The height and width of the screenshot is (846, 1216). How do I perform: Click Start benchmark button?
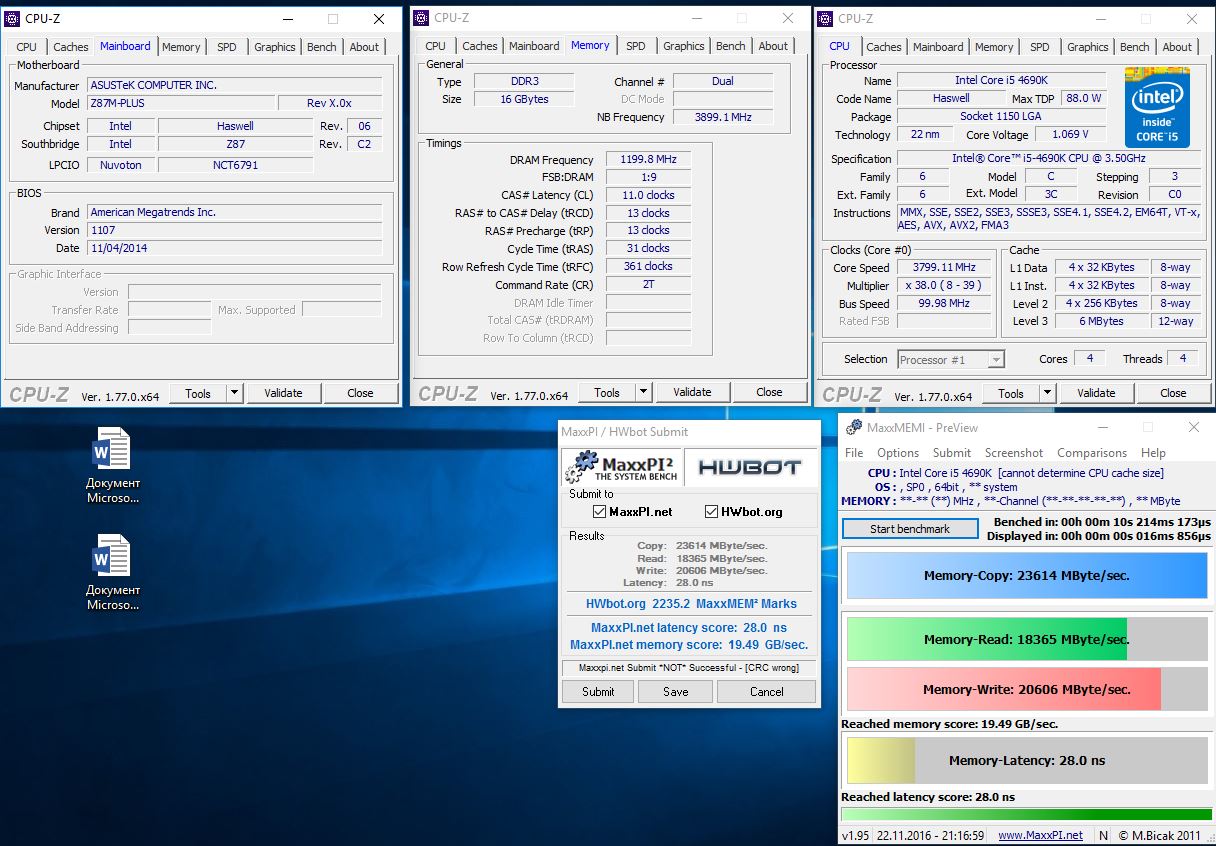click(910, 529)
